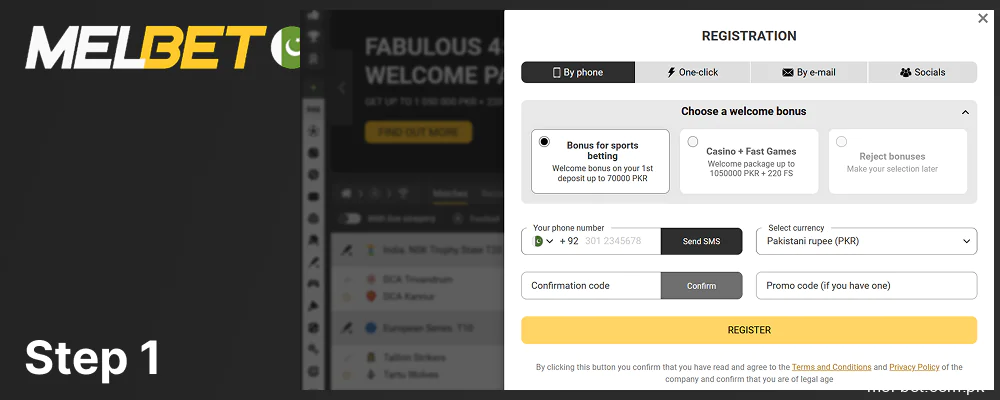This screenshot has height=400, width=1000.
Task: Toggle the live streaming switch in background page
Action: [350, 219]
